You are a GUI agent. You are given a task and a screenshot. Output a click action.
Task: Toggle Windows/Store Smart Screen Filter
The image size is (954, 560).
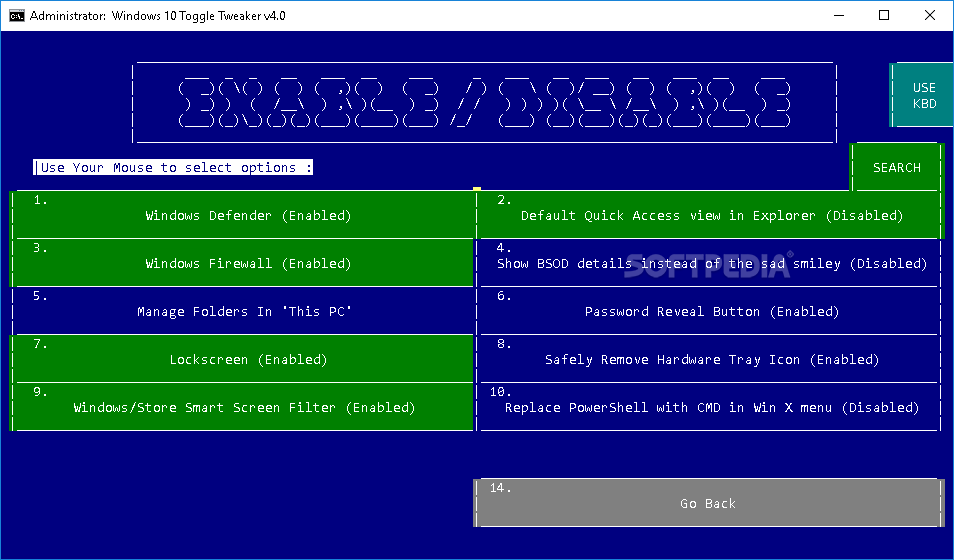pos(243,407)
